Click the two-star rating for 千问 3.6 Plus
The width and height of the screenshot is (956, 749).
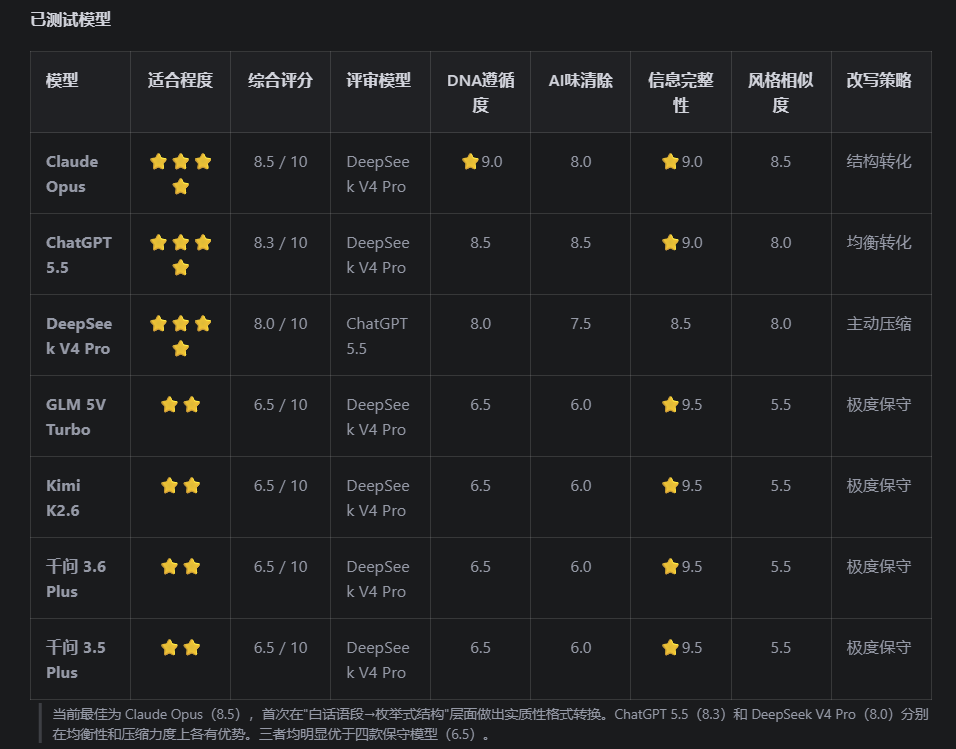[x=180, y=567]
